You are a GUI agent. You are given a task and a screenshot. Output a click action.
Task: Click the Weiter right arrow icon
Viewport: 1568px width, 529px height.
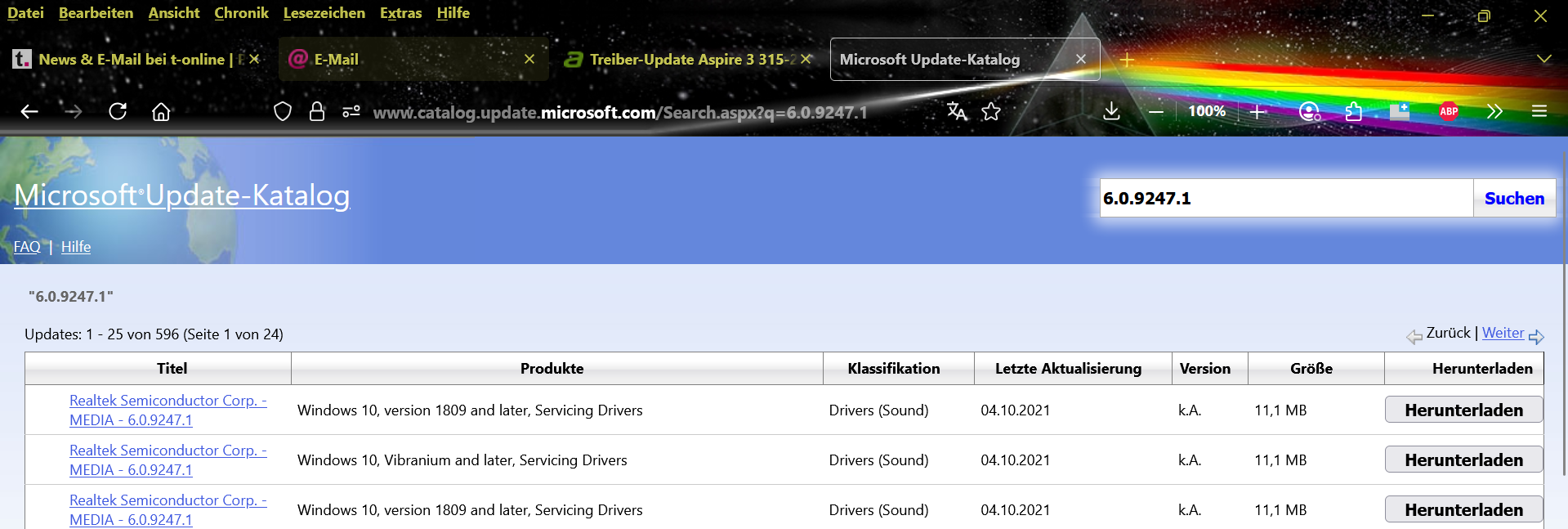pos(1536,336)
